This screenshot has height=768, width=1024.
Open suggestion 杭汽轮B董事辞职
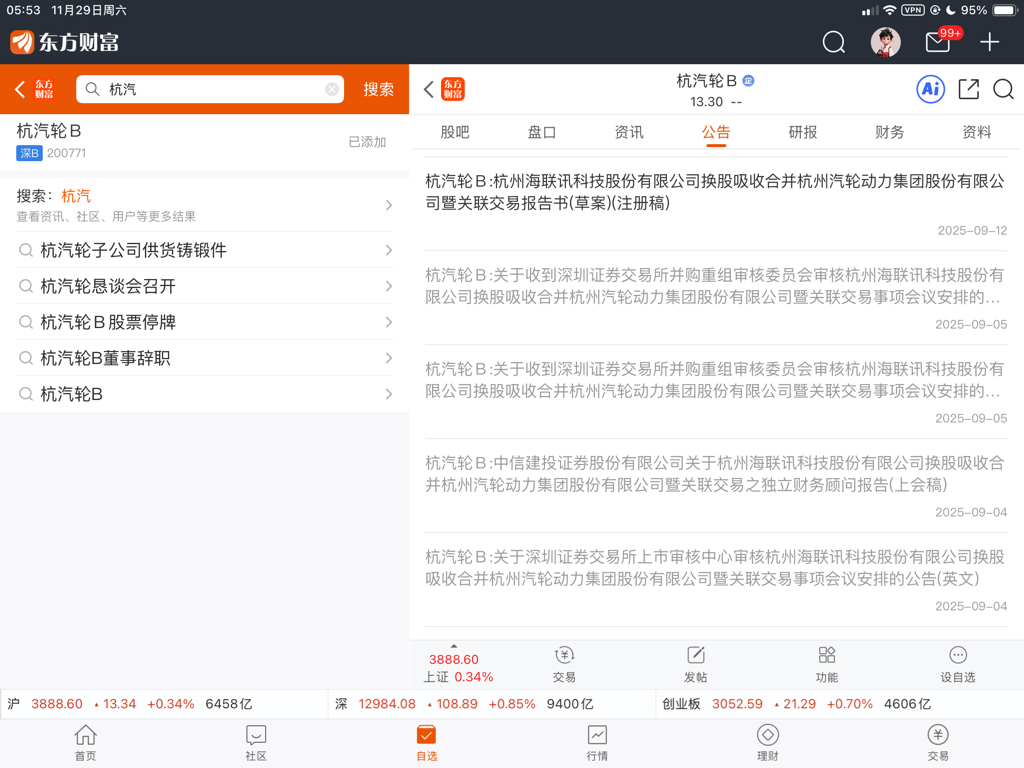(x=204, y=358)
